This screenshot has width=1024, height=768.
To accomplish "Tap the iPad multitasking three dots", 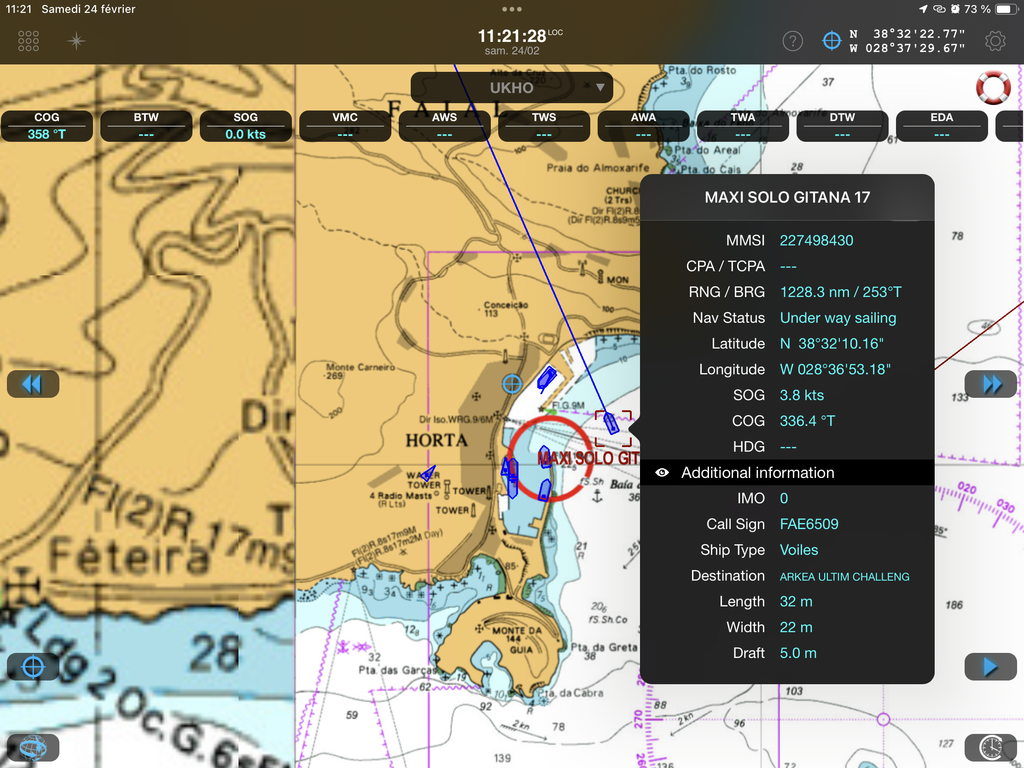I will coord(512,9).
